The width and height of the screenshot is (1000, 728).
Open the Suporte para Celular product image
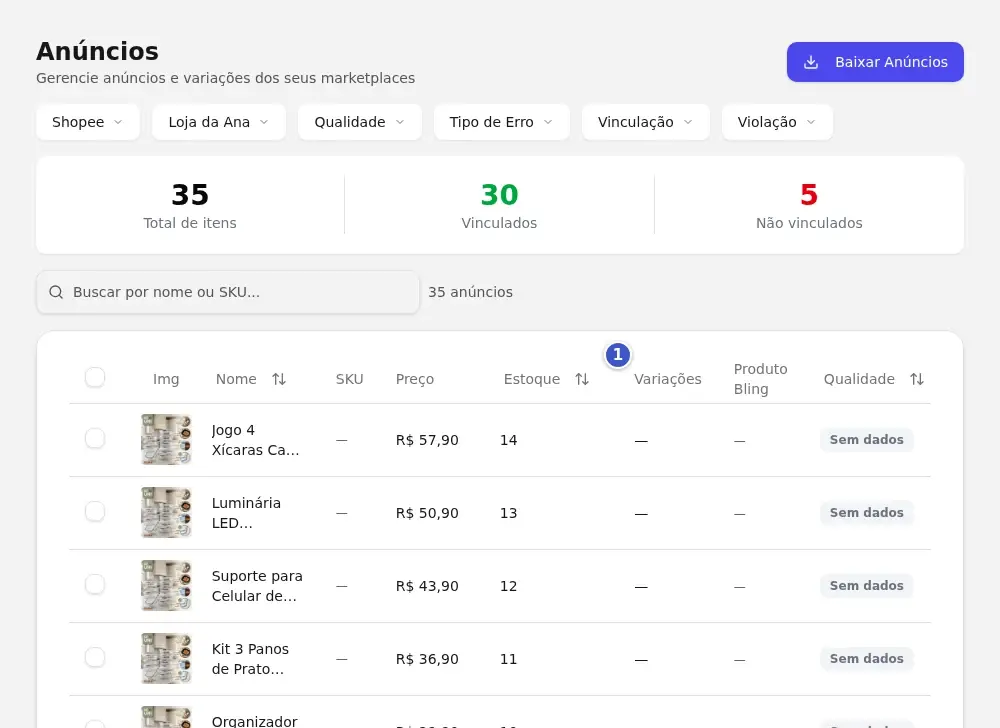(x=166, y=585)
